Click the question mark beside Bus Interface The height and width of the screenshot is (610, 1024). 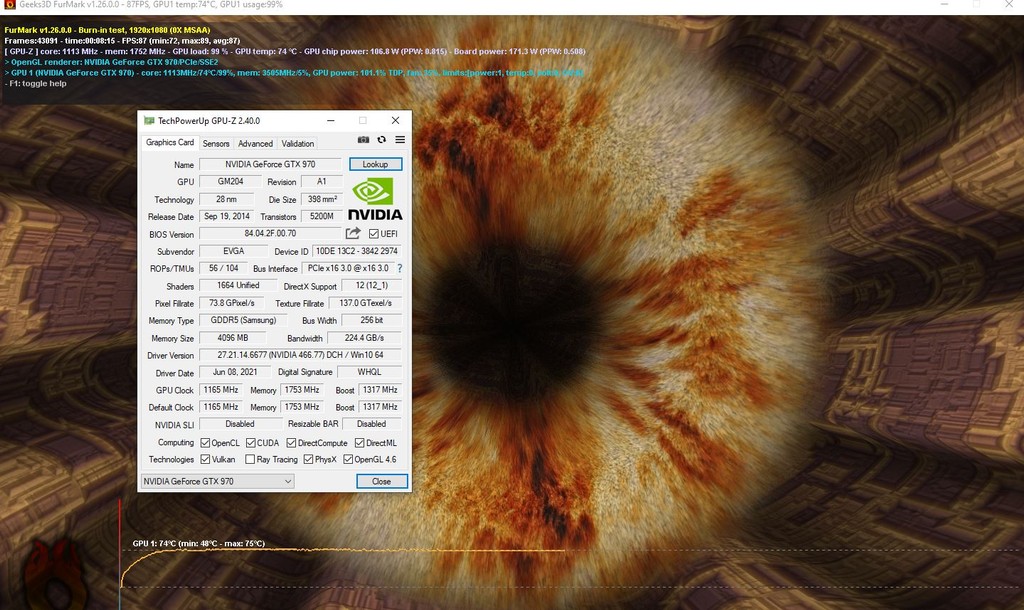399,267
